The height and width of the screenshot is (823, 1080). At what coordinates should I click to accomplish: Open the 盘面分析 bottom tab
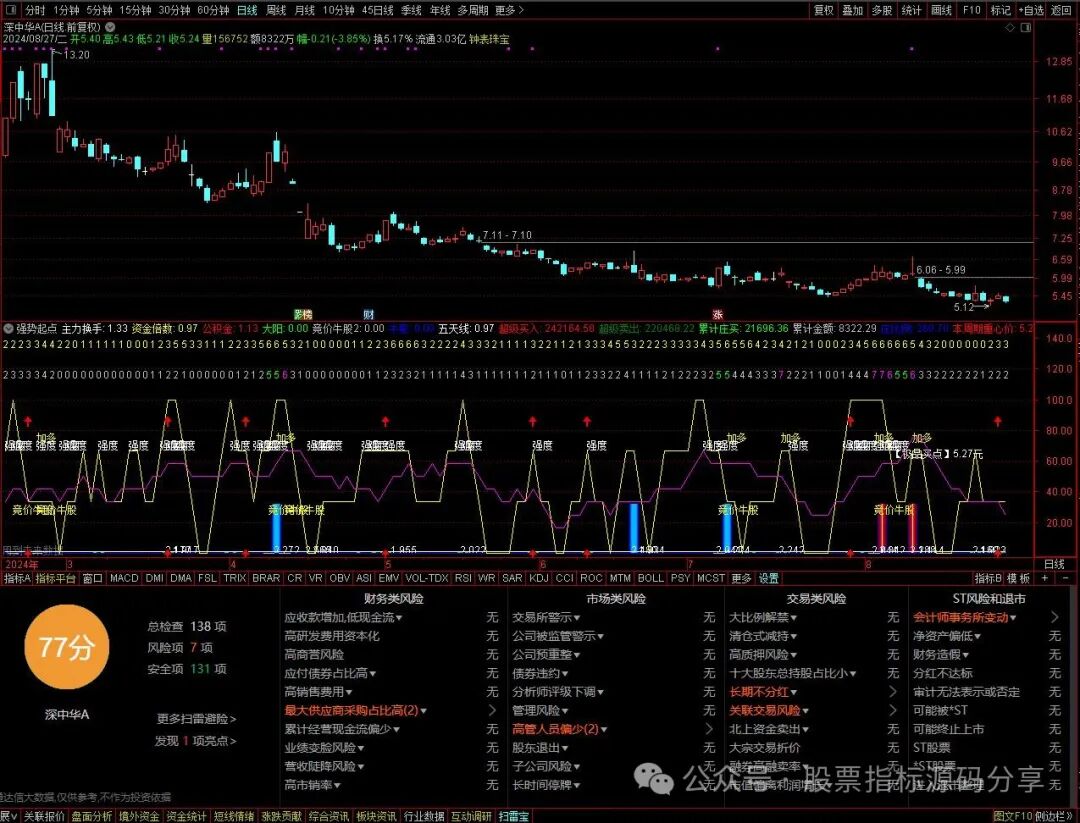point(92,816)
